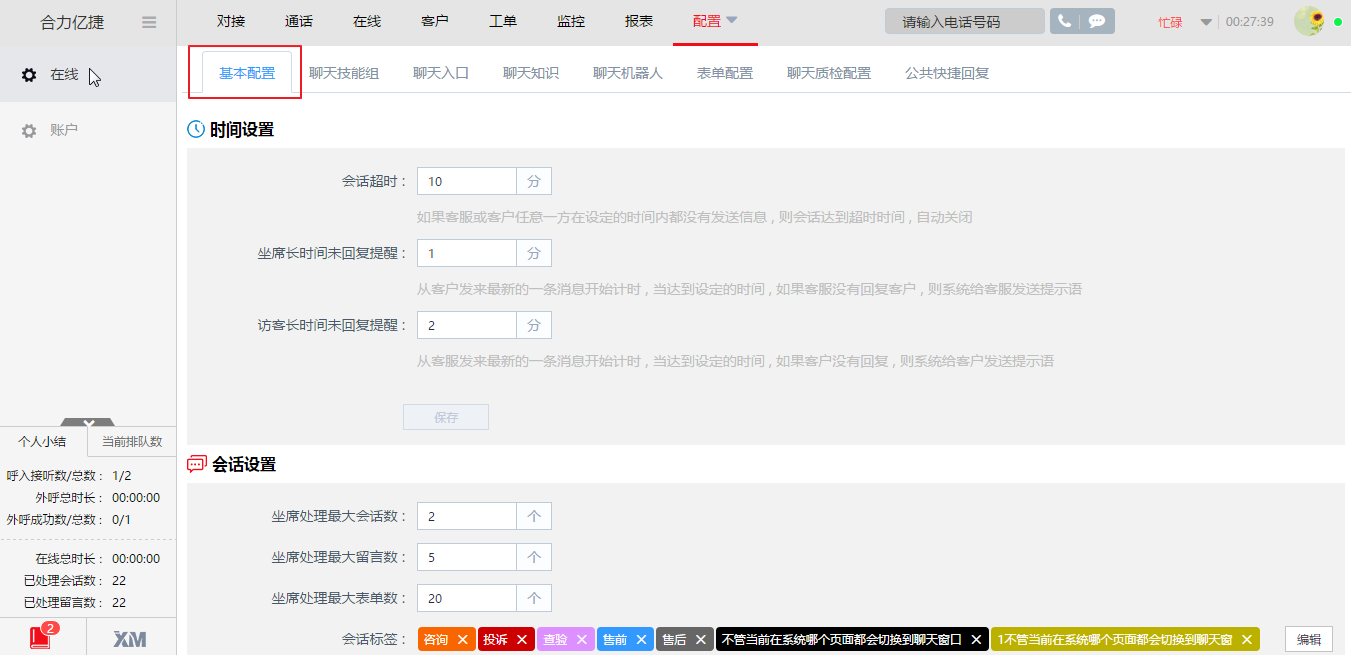Collapse the 个人小结 panel arrow
The height and width of the screenshot is (655, 1351).
click(88, 423)
